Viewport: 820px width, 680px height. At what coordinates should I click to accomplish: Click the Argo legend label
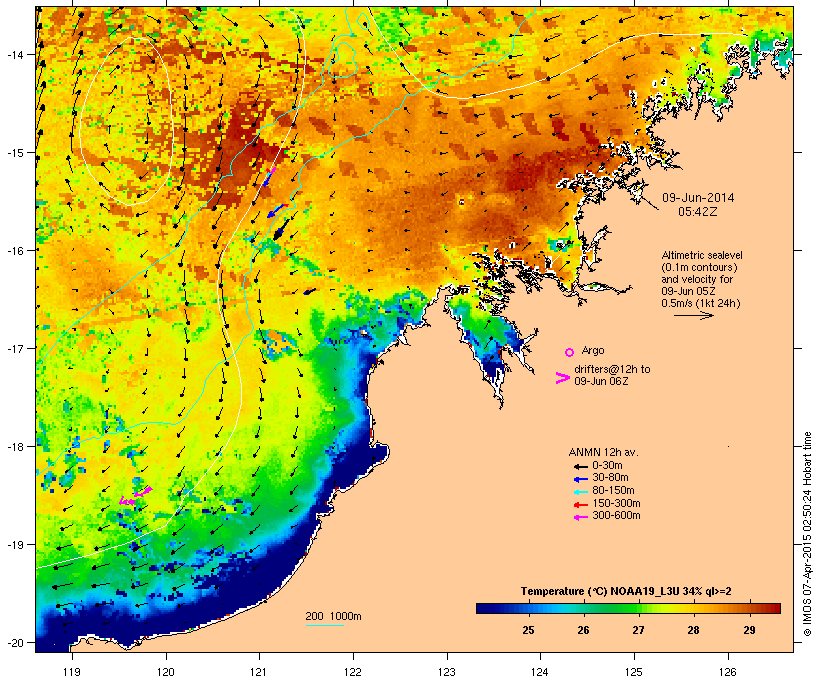593,350
